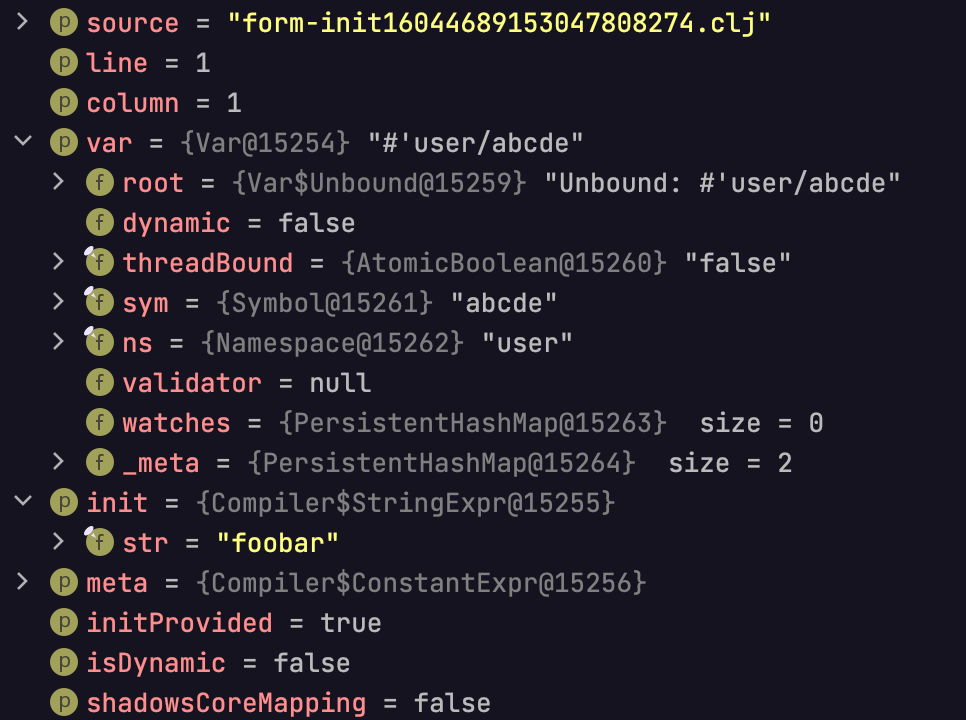The height and width of the screenshot is (720, 966).
Task: Click the field icon beside threadBound
Action: (99, 262)
